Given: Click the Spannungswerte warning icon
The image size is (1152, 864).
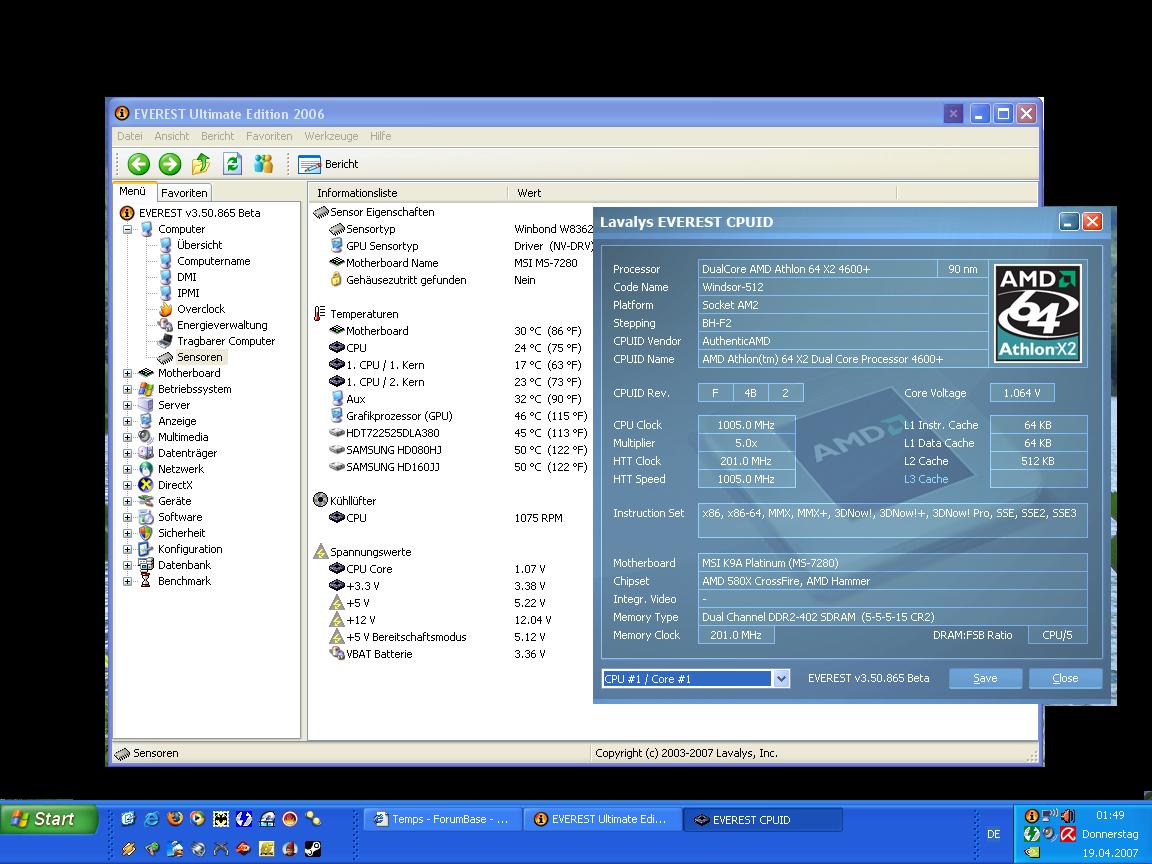Looking at the screenshot, I should (320, 552).
